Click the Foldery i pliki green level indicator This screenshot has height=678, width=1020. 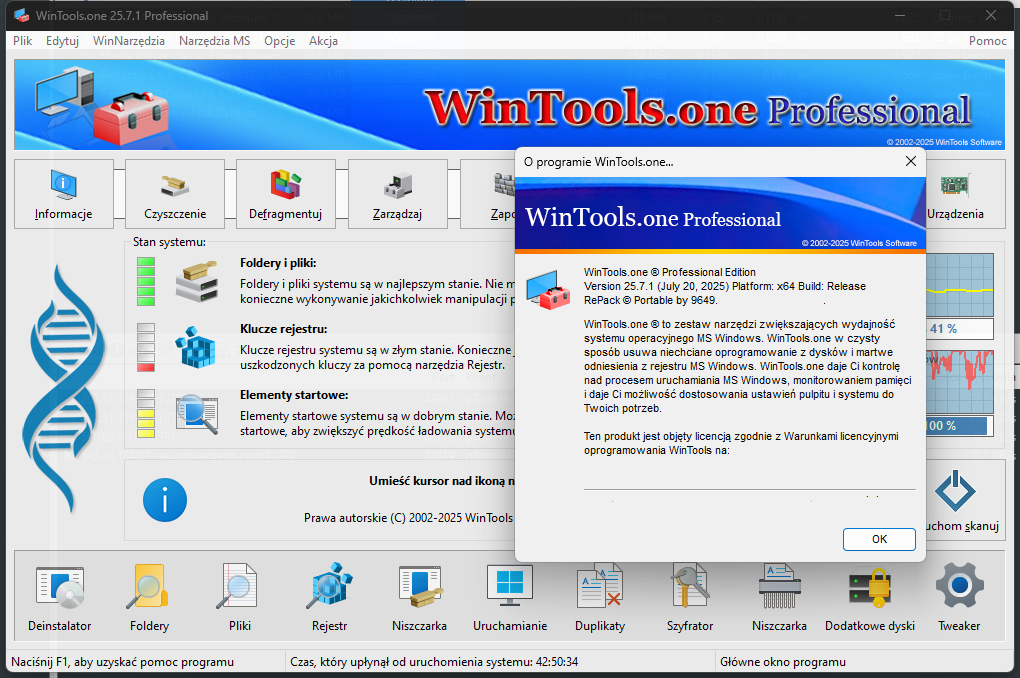(x=146, y=281)
